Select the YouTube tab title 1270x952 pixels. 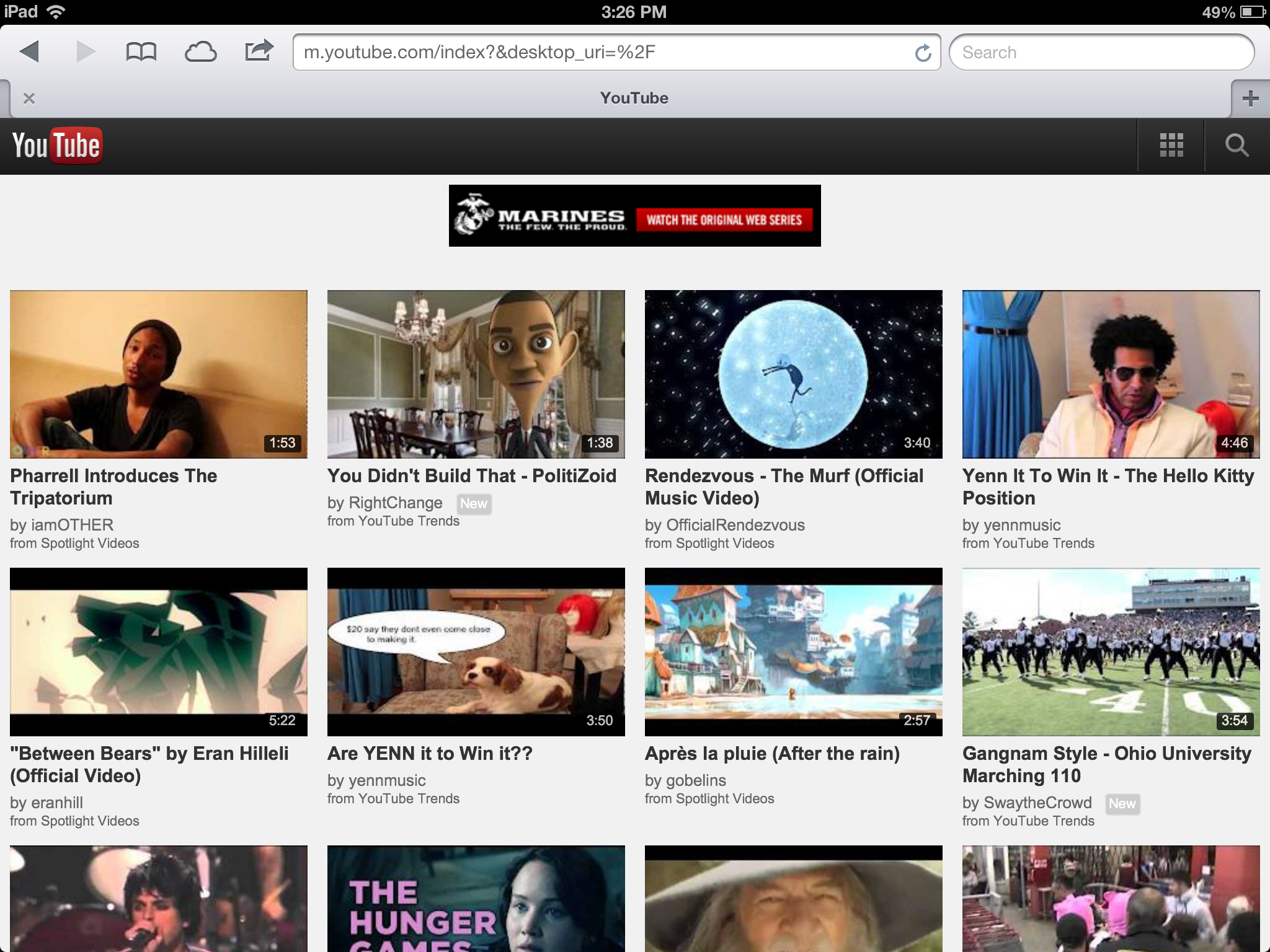[x=634, y=98]
